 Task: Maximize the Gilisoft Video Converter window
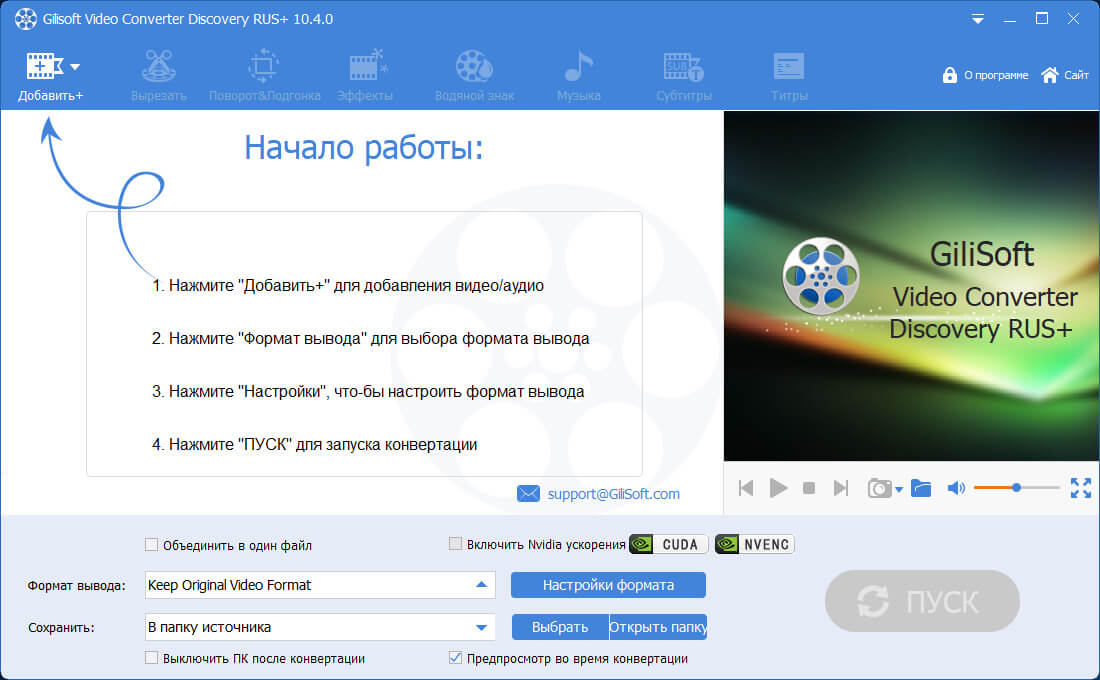tap(1042, 19)
